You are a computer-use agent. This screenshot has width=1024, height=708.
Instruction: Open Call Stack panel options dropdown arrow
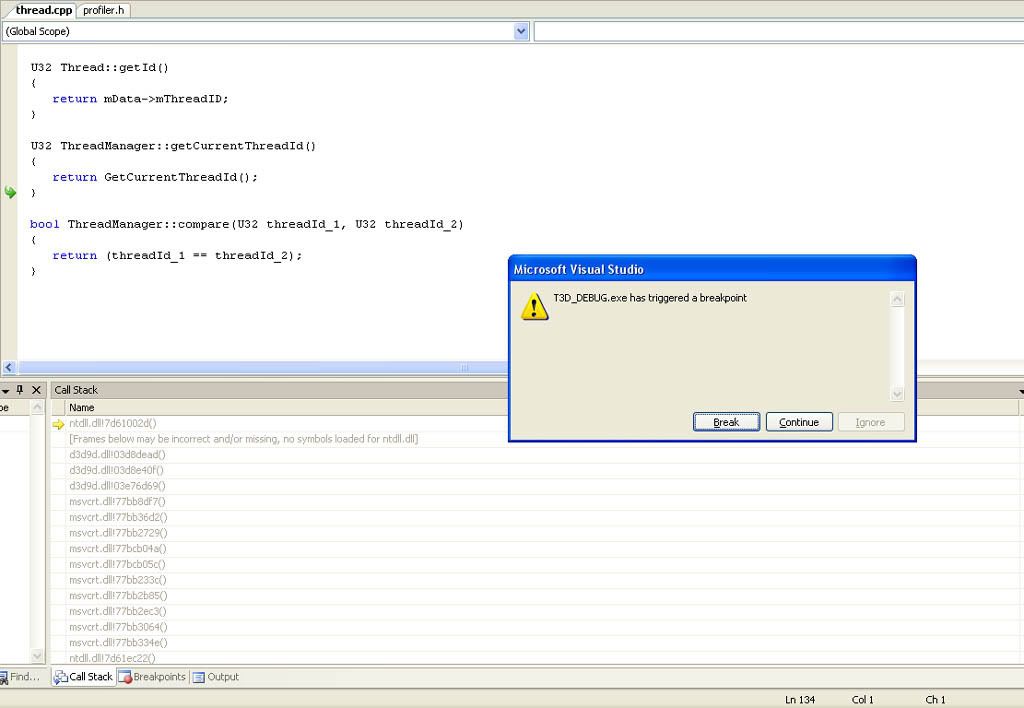click(x=1020, y=391)
